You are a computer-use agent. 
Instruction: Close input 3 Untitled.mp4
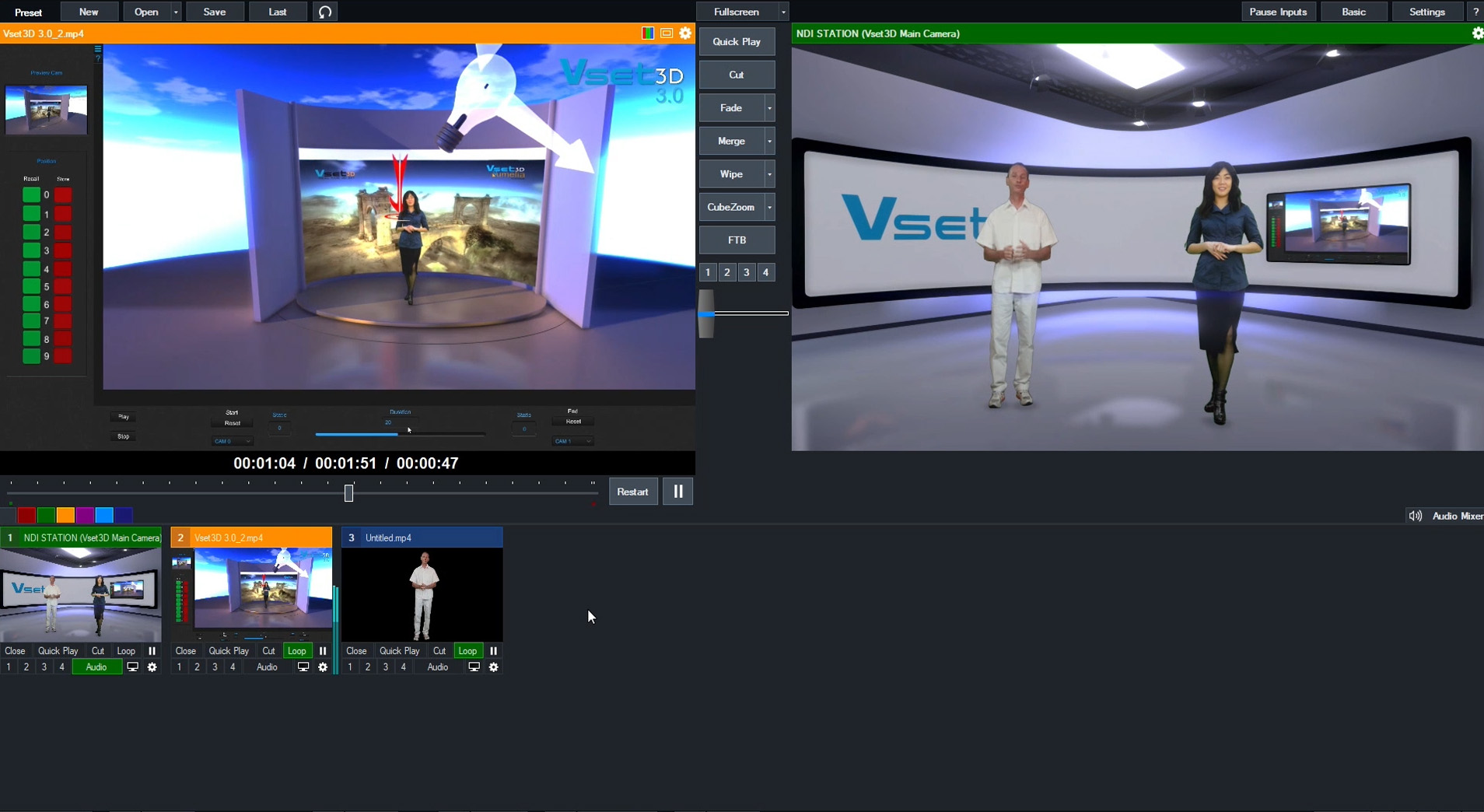356,651
